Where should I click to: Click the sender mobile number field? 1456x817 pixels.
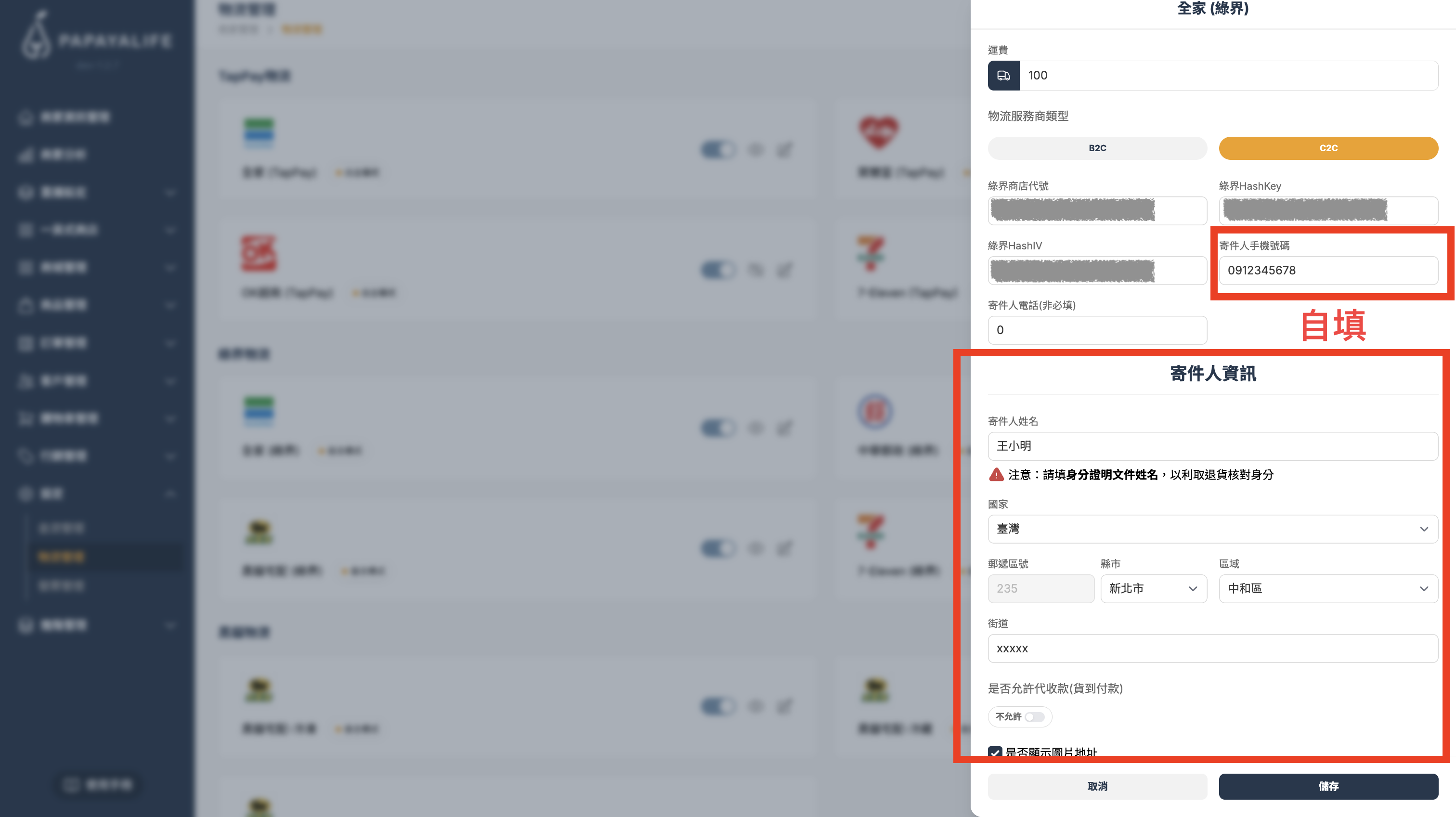click(x=1328, y=270)
